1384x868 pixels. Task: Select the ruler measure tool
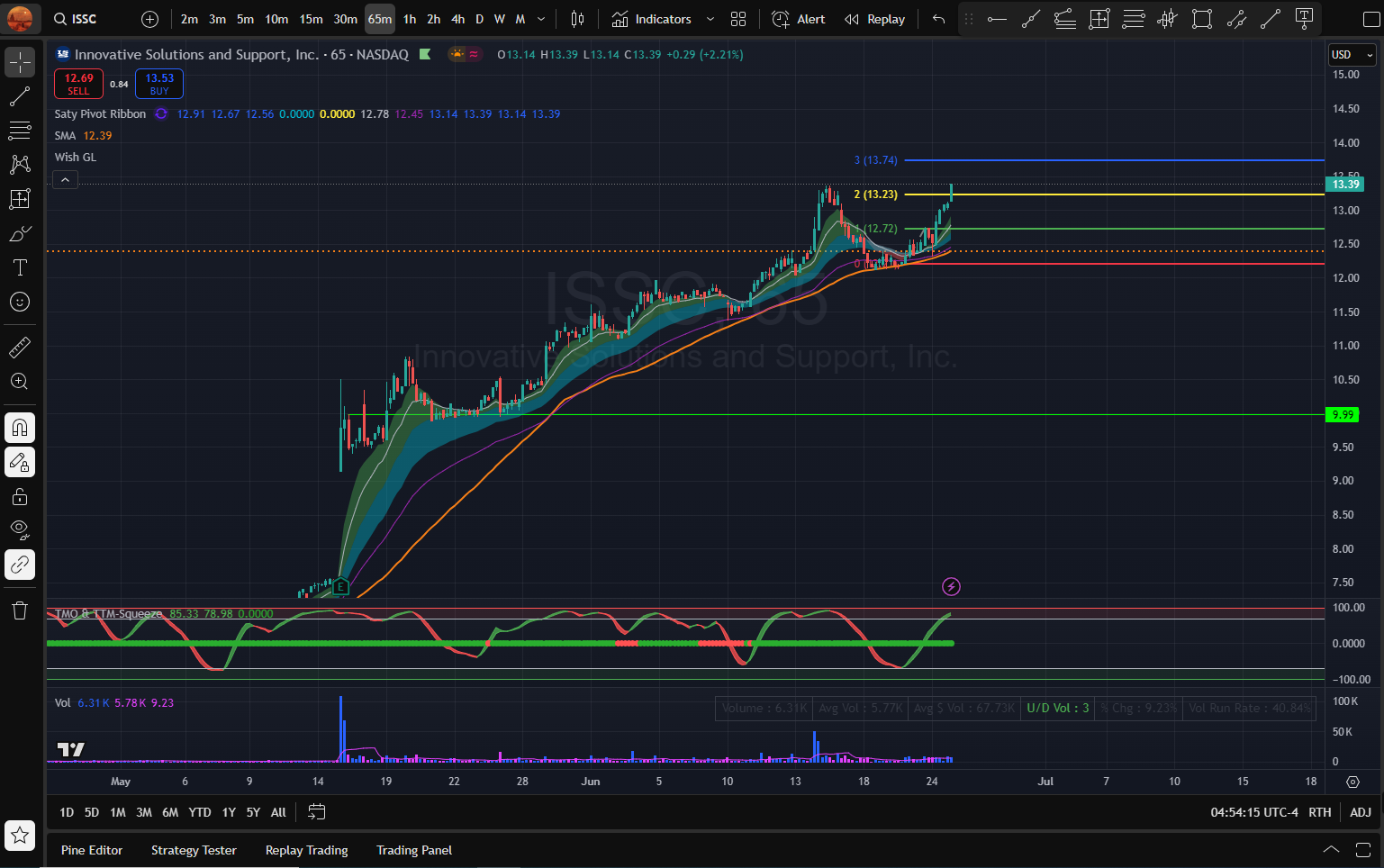20,347
